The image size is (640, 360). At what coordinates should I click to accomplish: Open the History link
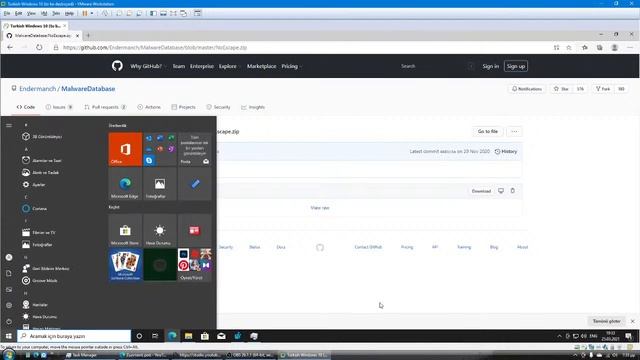click(506, 151)
